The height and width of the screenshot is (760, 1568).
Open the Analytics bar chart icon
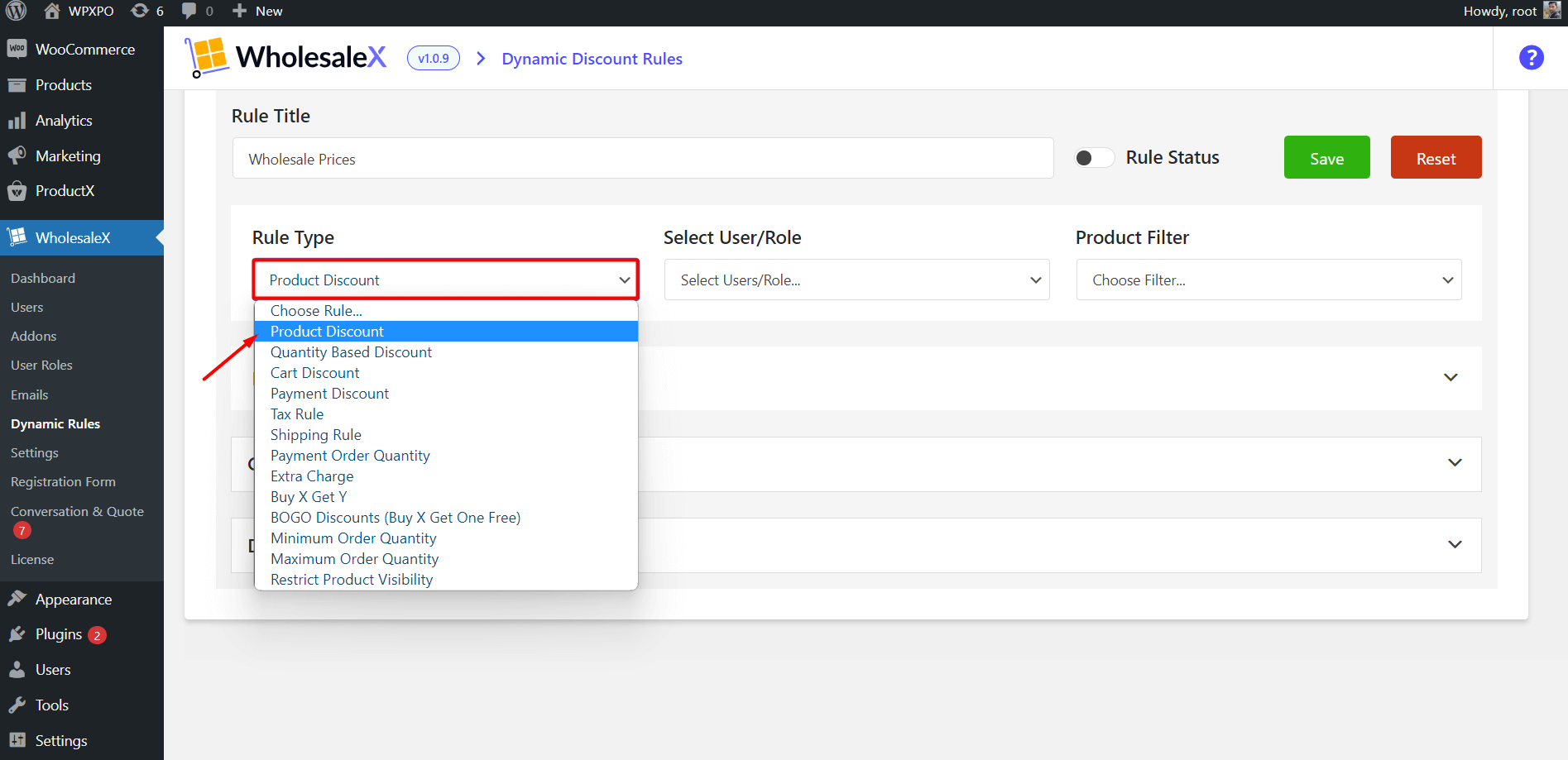[x=17, y=121]
